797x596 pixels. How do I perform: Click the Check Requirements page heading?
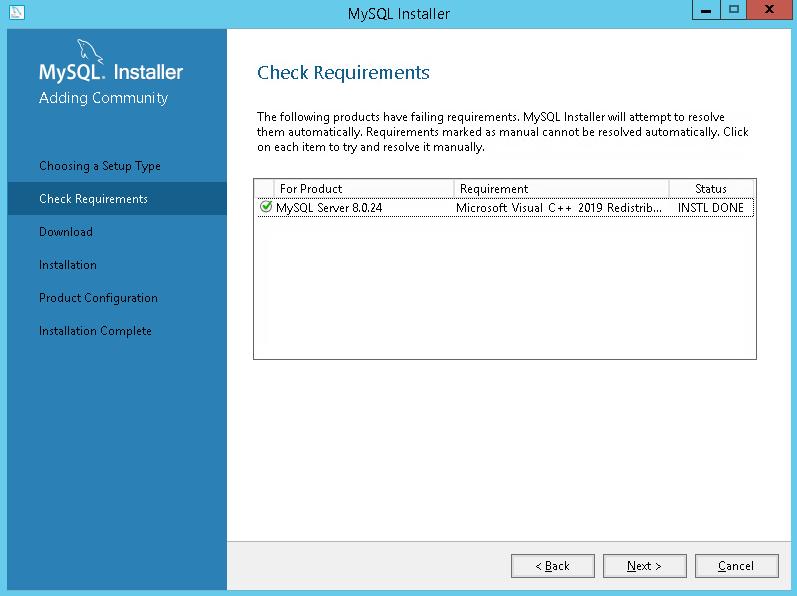(x=343, y=73)
